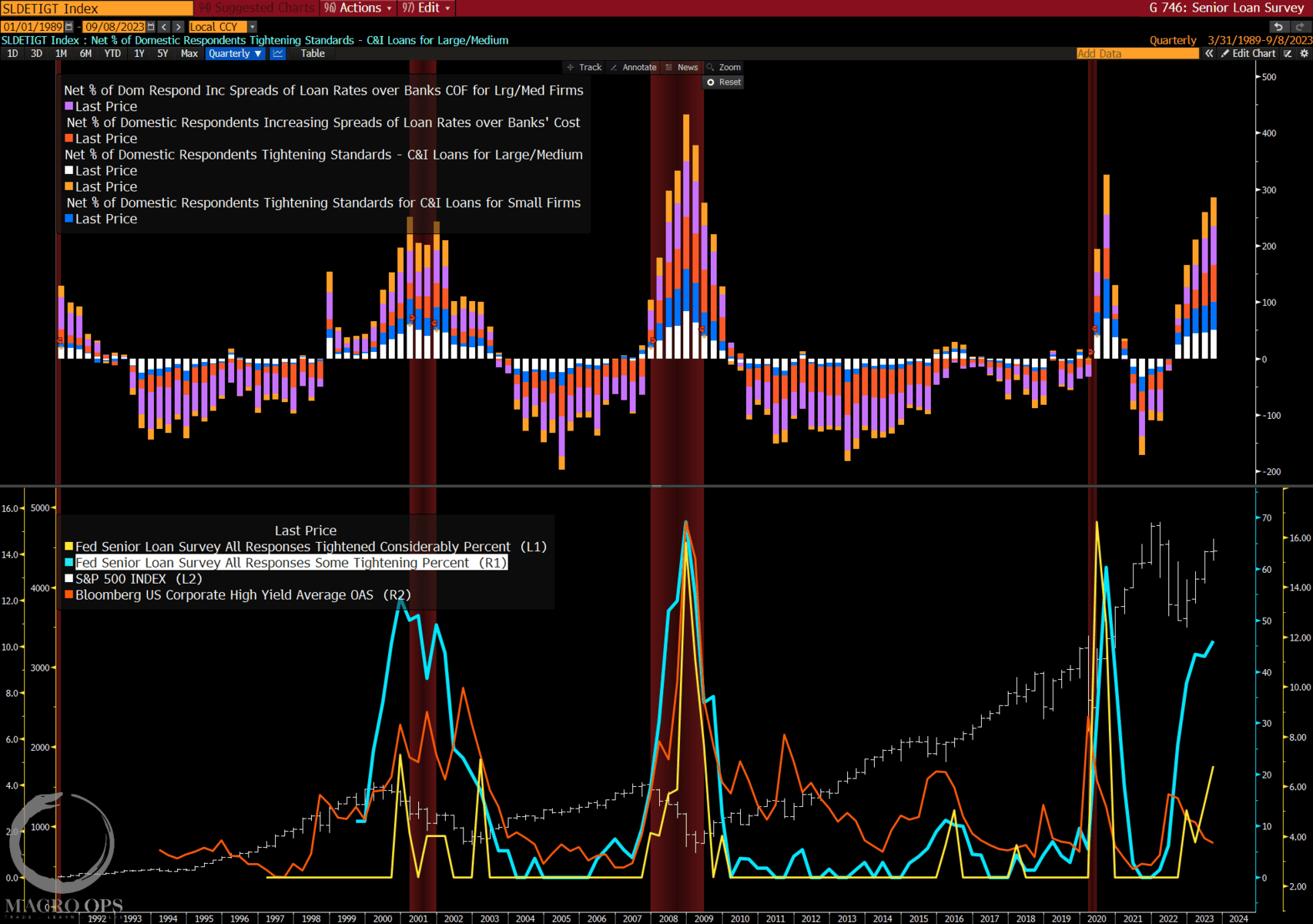
Task: Activate the Zoom magnifier tool
Action: (x=724, y=68)
